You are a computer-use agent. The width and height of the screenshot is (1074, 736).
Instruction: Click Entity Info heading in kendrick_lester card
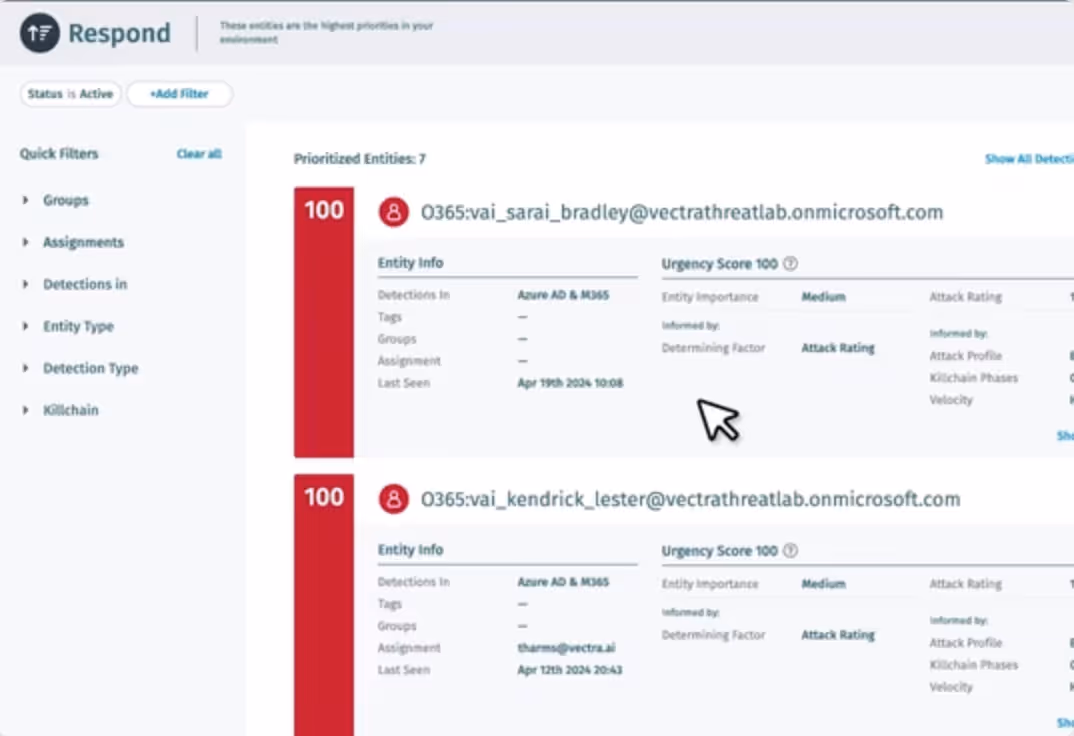coord(410,550)
